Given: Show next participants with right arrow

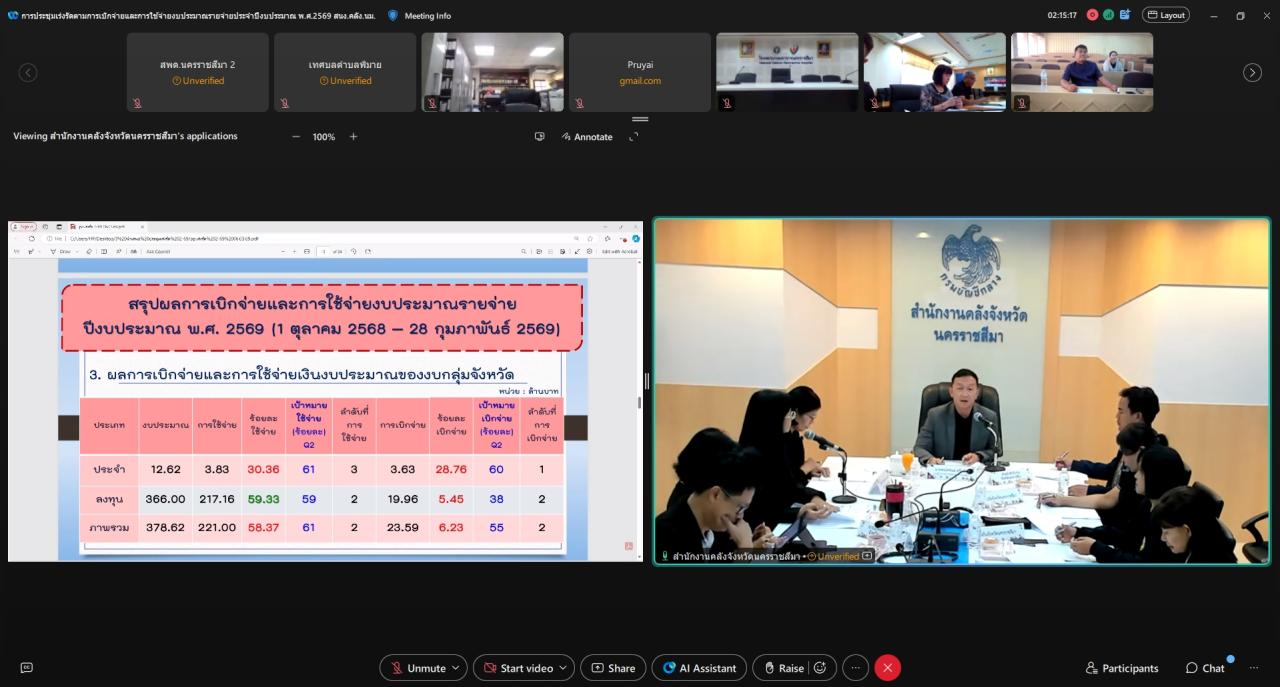Looking at the screenshot, I should pos(1252,72).
